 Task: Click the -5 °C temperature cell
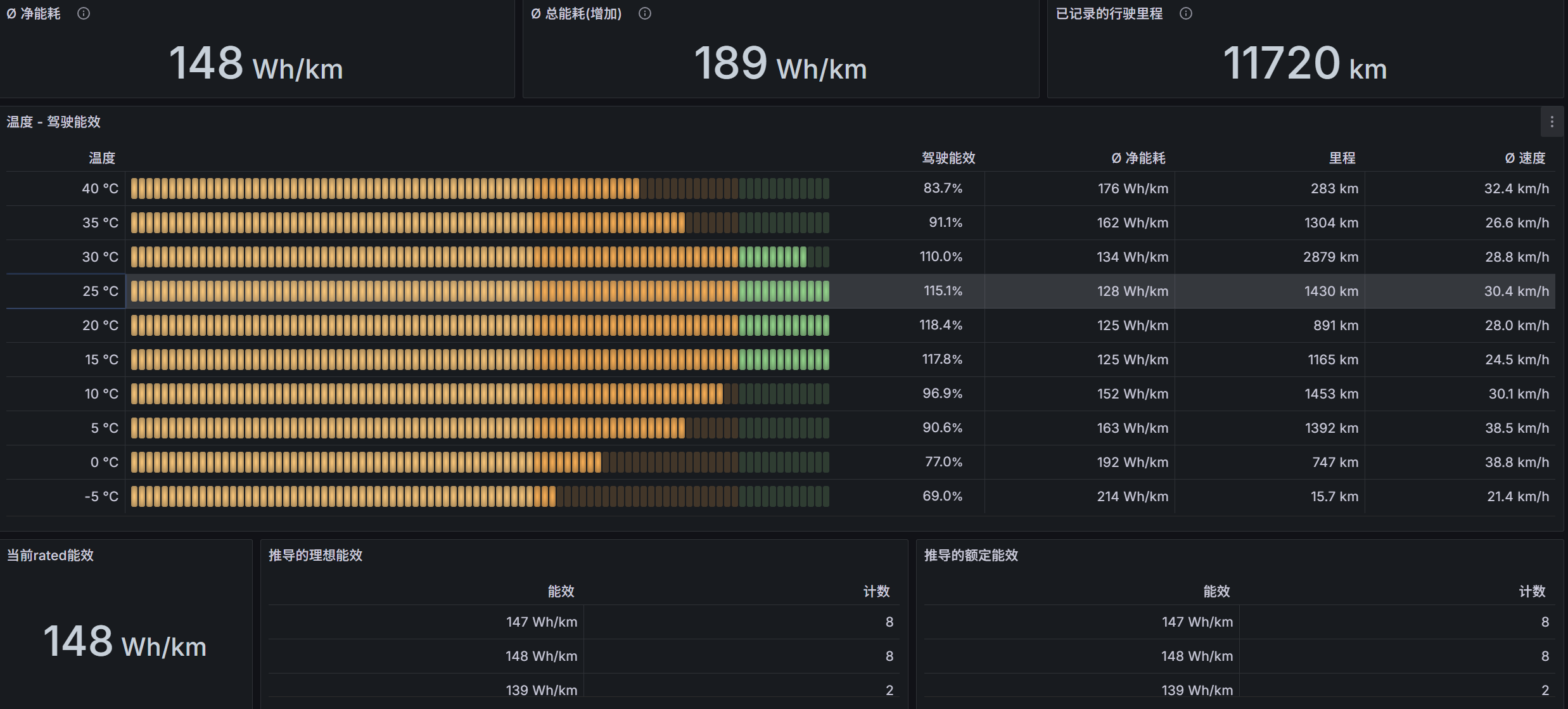point(101,496)
